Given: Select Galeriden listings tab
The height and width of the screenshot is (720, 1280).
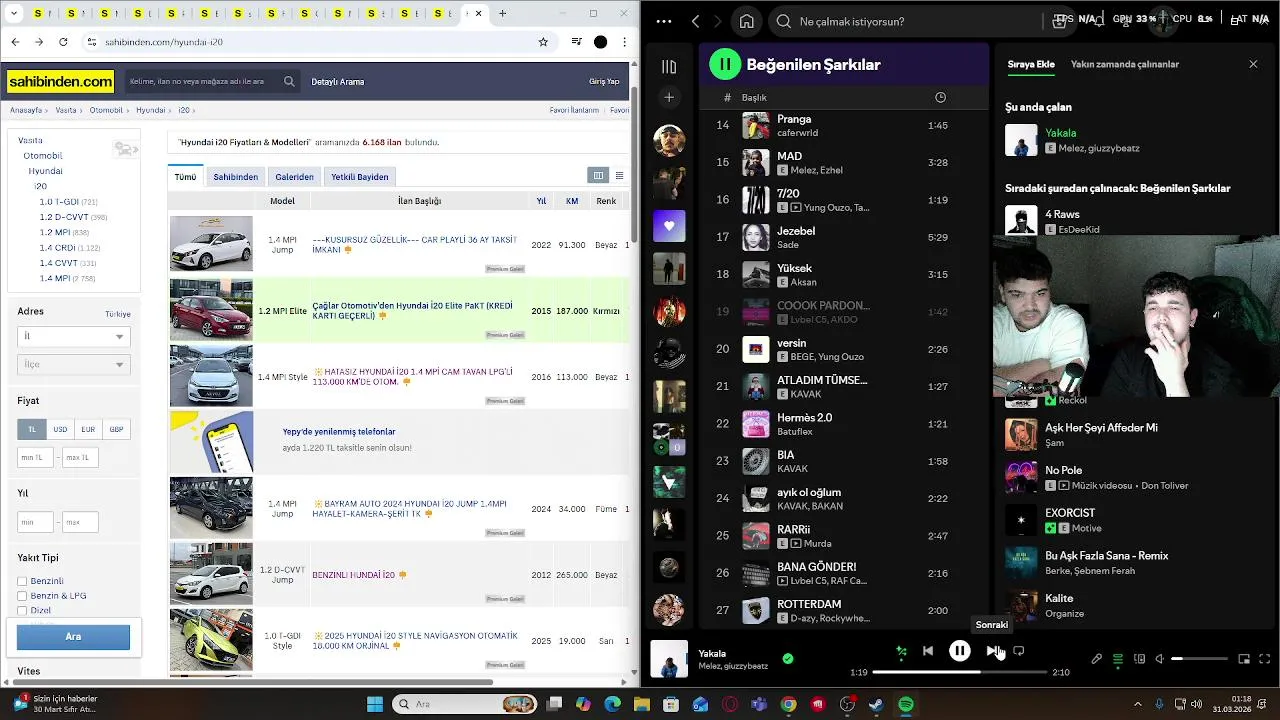Looking at the screenshot, I should (x=294, y=177).
